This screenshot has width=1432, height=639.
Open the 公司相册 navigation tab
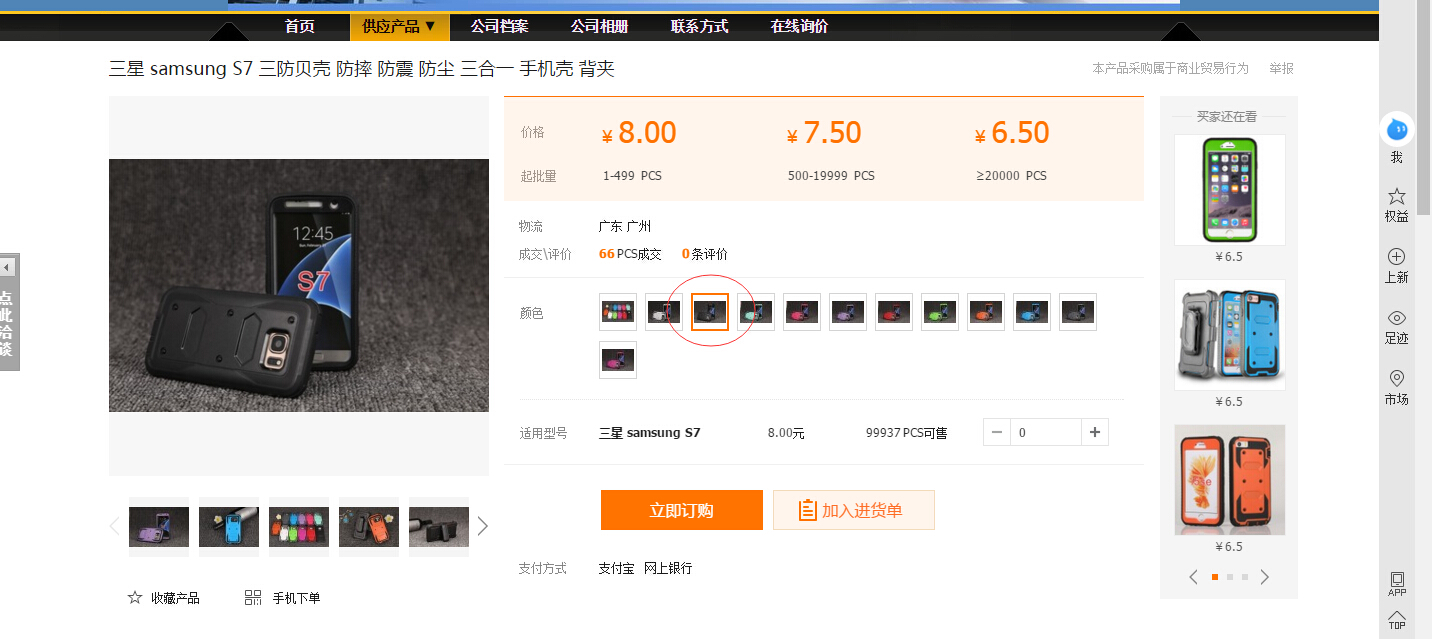[600, 26]
